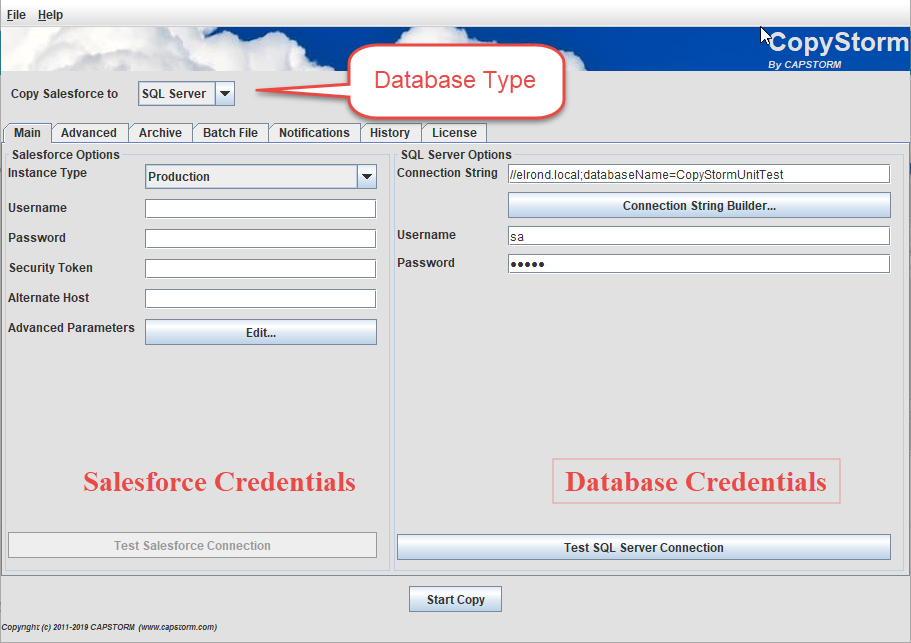The width and height of the screenshot is (911, 643).
Task: Click the Salesforce Password input field
Action: [260, 238]
